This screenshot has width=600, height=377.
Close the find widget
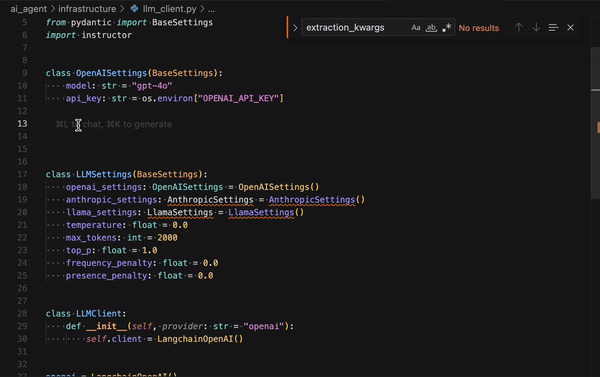click(570, 28)
